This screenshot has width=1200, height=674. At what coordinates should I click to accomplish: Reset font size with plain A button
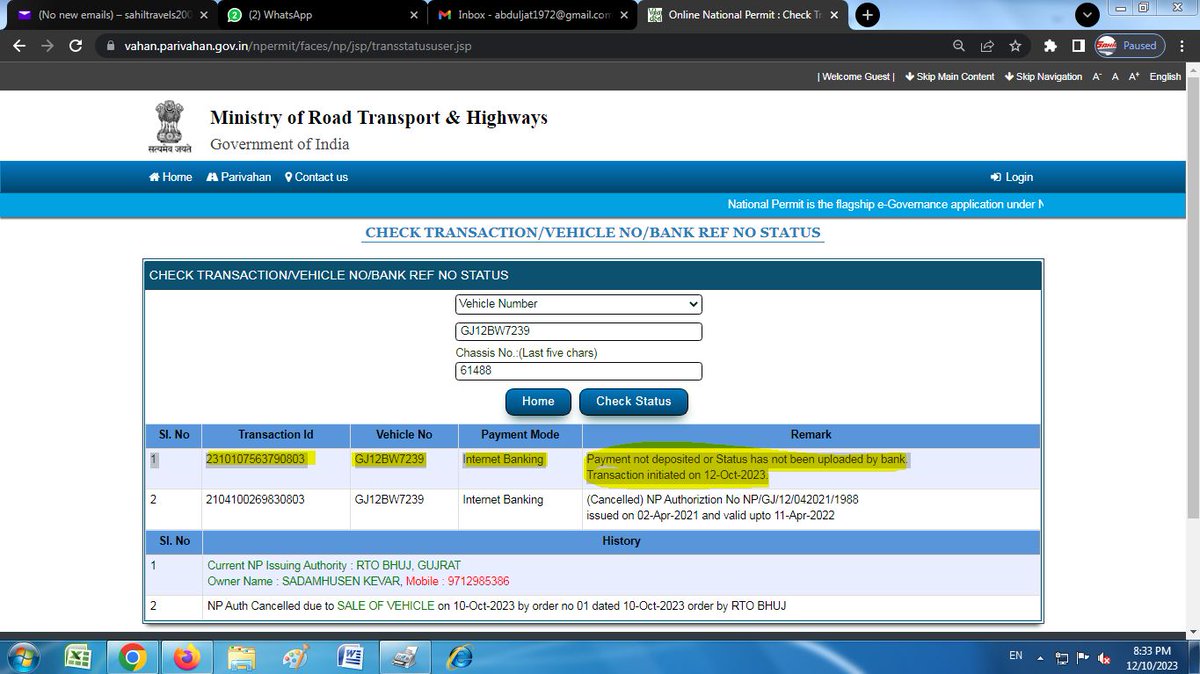click(1115, 77)
